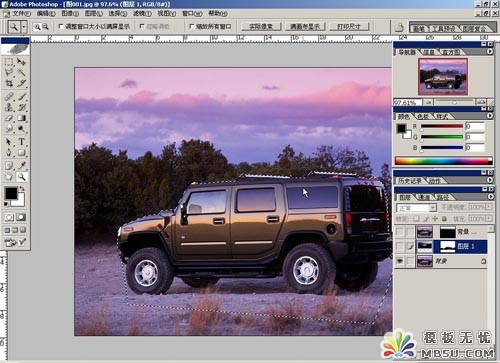Open the History panel flyout menu
The height and width of the screenshot is (363, 500).
pyautogui.click(x=489, y=180)
